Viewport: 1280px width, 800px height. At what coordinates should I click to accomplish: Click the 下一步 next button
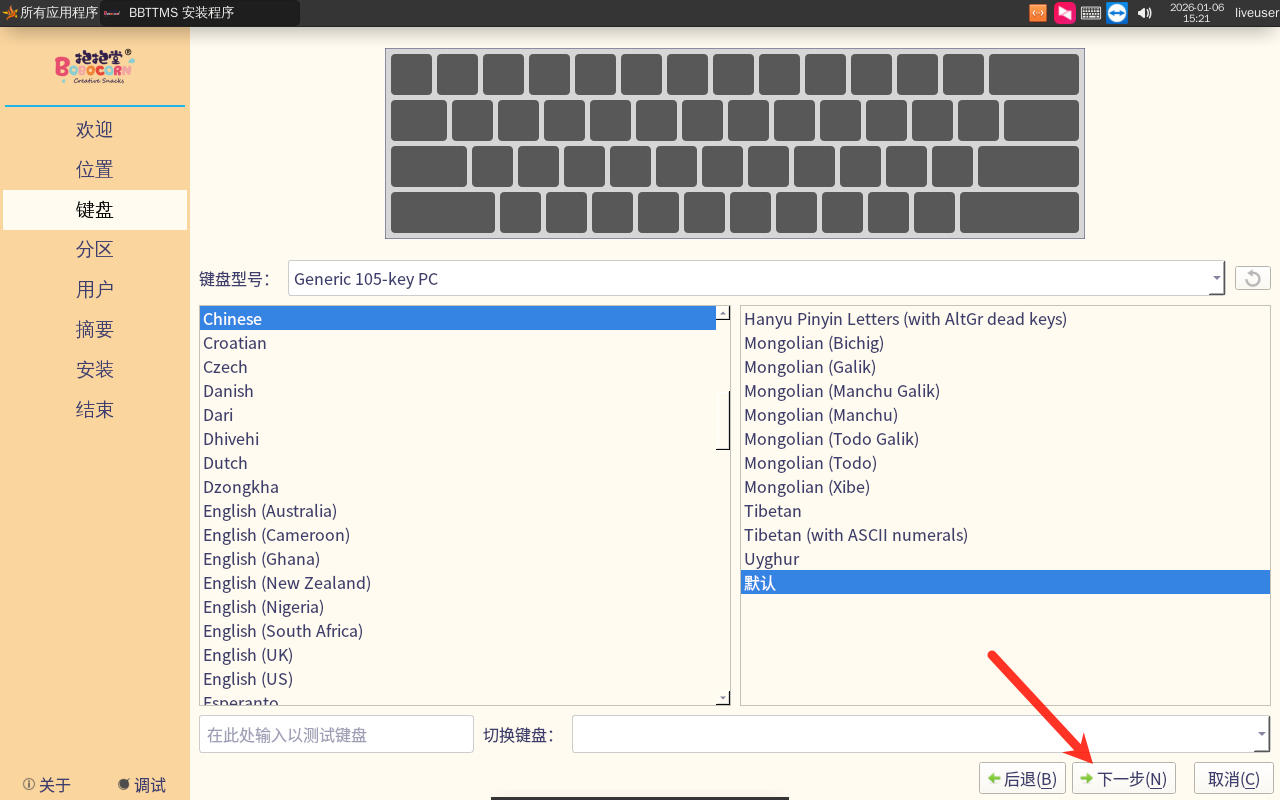(1123, 779)
